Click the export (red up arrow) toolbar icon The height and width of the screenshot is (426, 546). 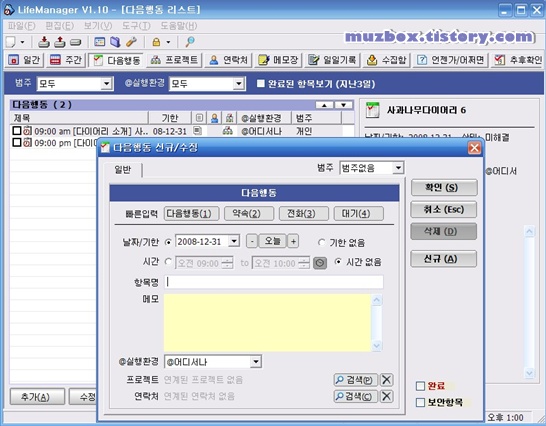pos(60,42)
